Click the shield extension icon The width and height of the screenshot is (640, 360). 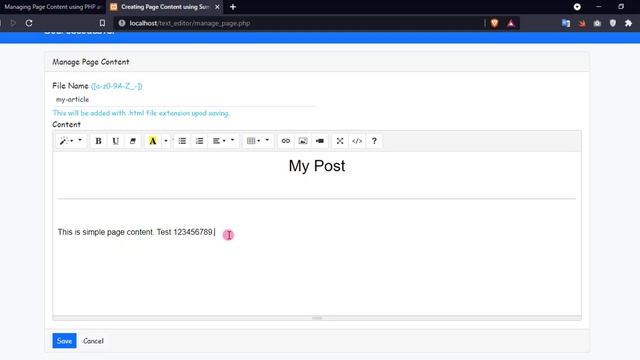coord(613,23)
